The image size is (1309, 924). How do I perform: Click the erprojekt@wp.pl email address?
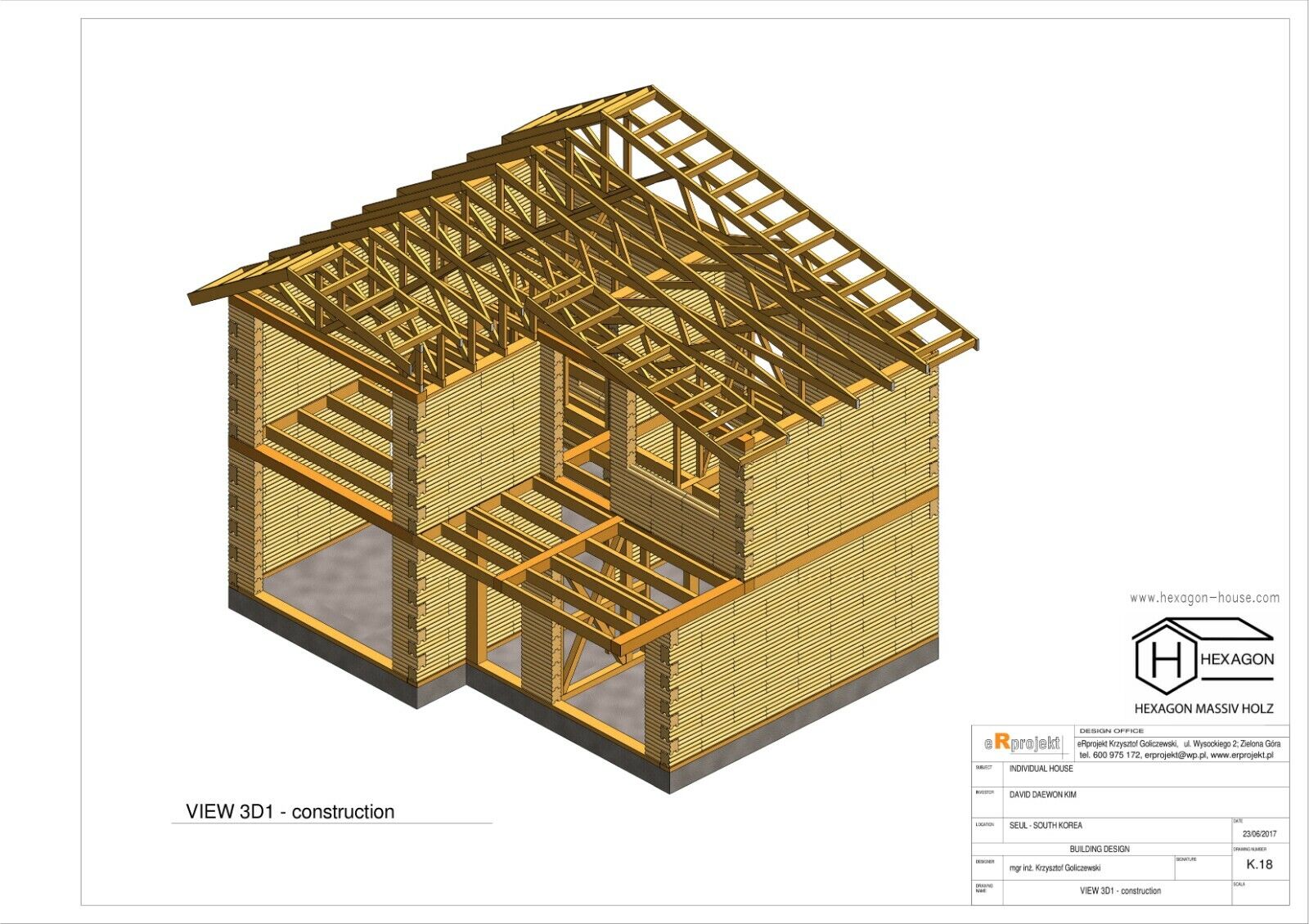[x=1175, y=755]
